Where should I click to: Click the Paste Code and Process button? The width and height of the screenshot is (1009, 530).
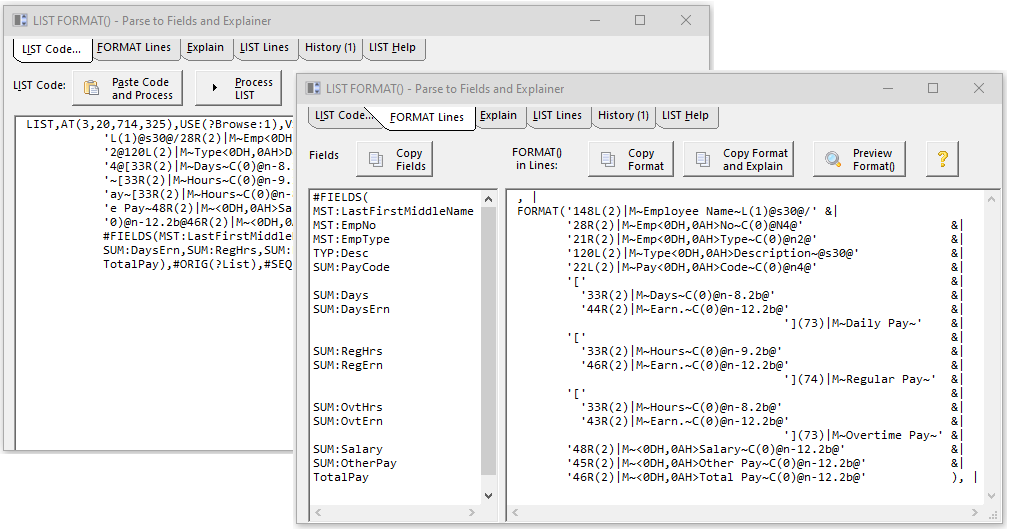[x=127, y=89]
